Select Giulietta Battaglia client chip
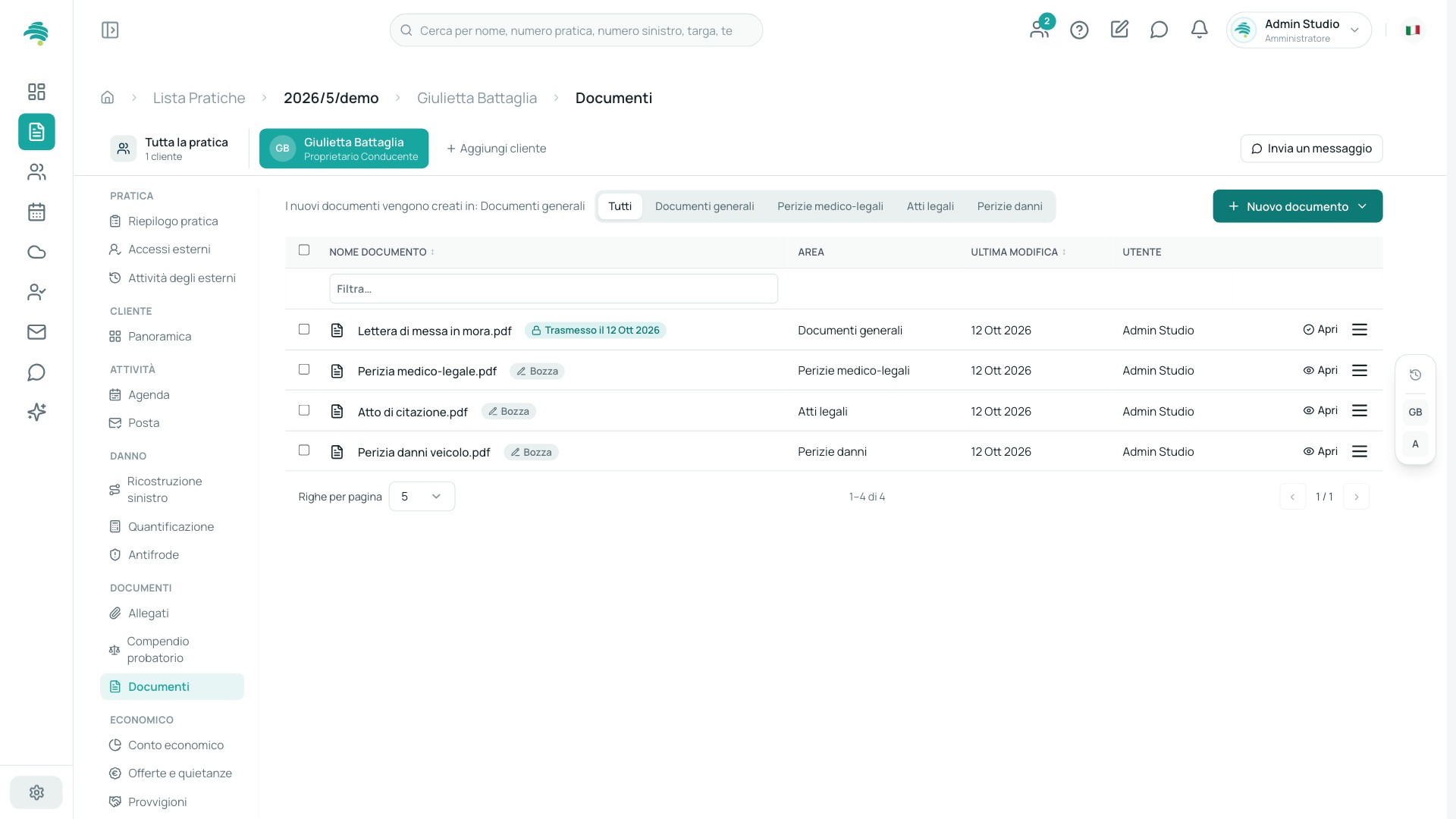The height and width of the screenshot is (819, 1456). coord(344,149)
